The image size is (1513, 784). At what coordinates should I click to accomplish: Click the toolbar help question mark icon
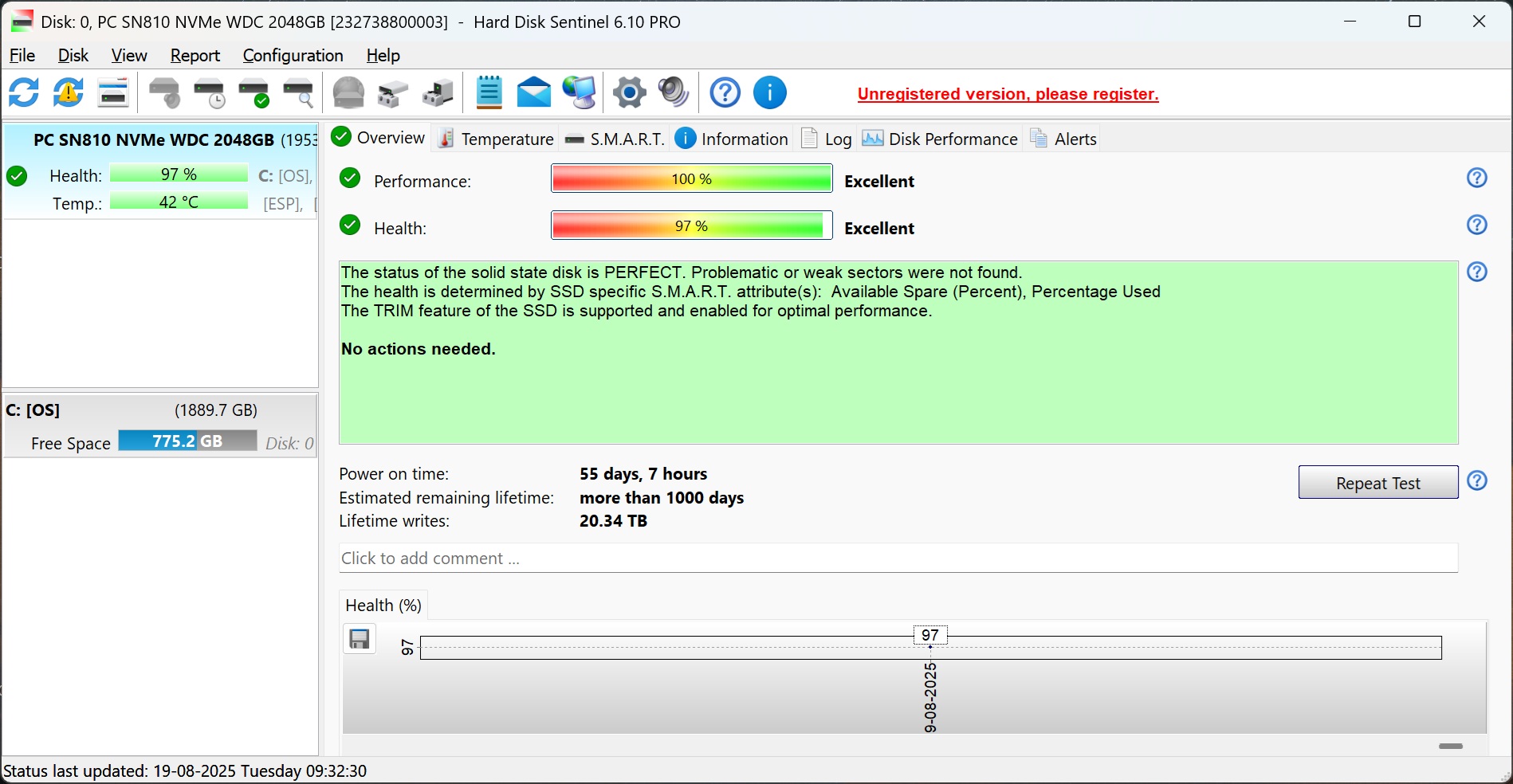(725, 92)
